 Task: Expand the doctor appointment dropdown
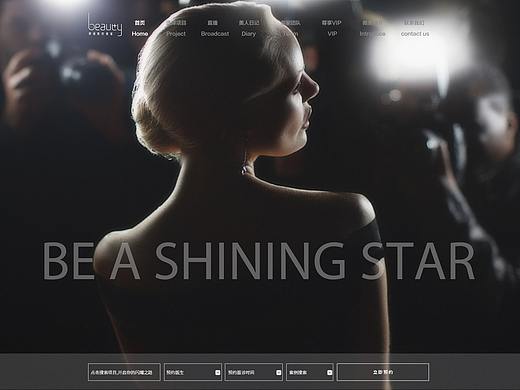[x=193, y=372]
